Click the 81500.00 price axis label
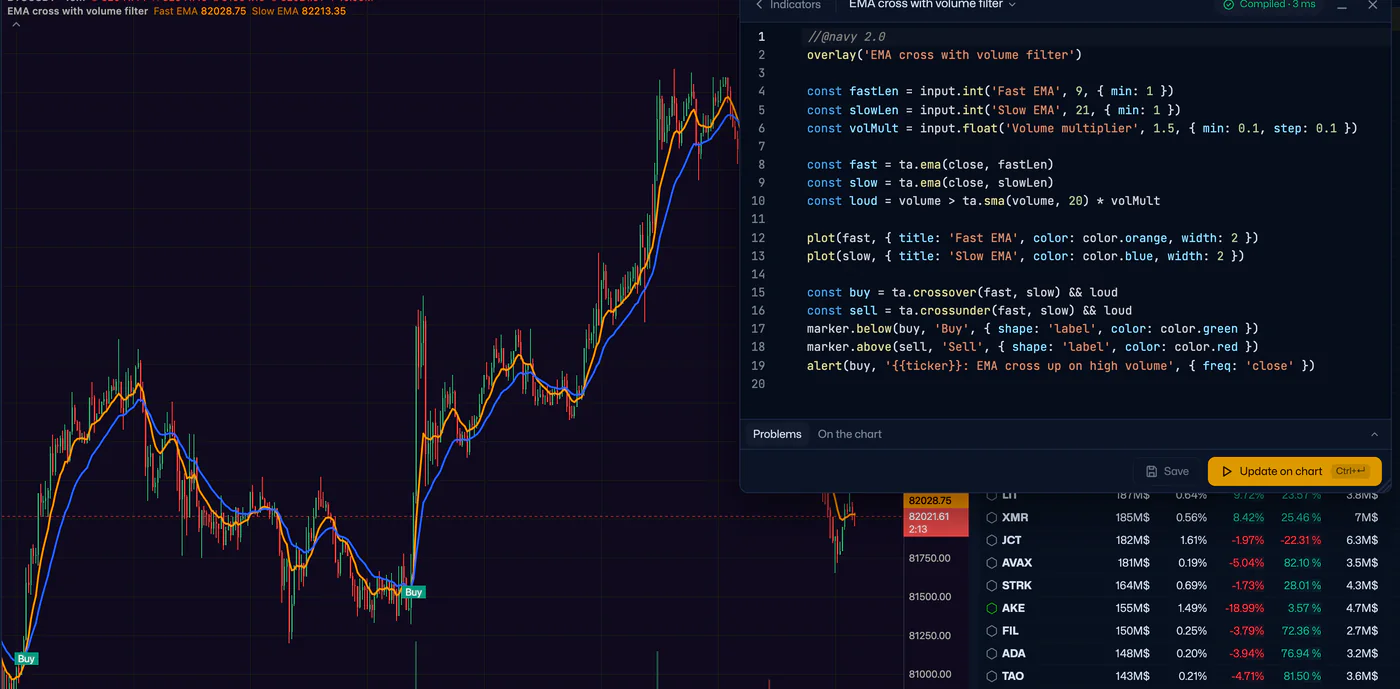1400x689 pixels. pyautogui.click(x=929, y=597)
